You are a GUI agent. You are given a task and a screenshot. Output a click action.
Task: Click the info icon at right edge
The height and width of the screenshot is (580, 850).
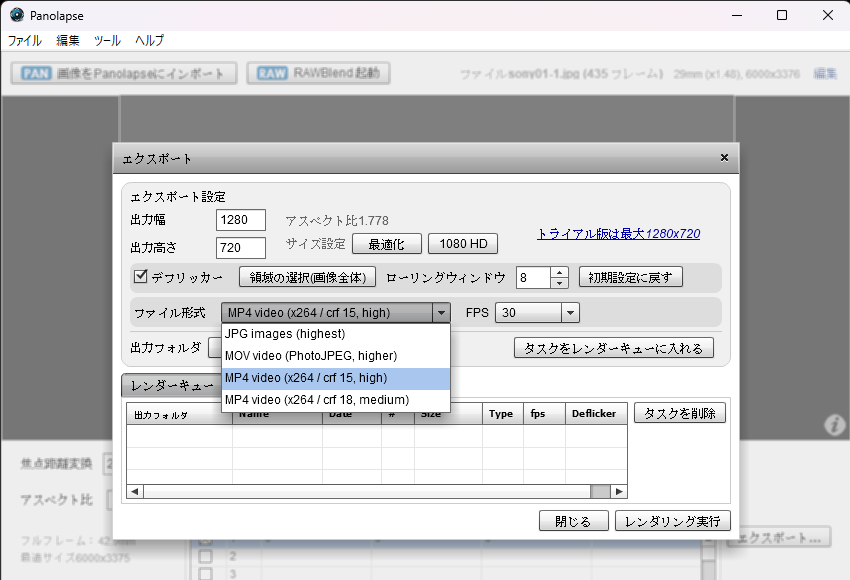click(x=835, y=426)
